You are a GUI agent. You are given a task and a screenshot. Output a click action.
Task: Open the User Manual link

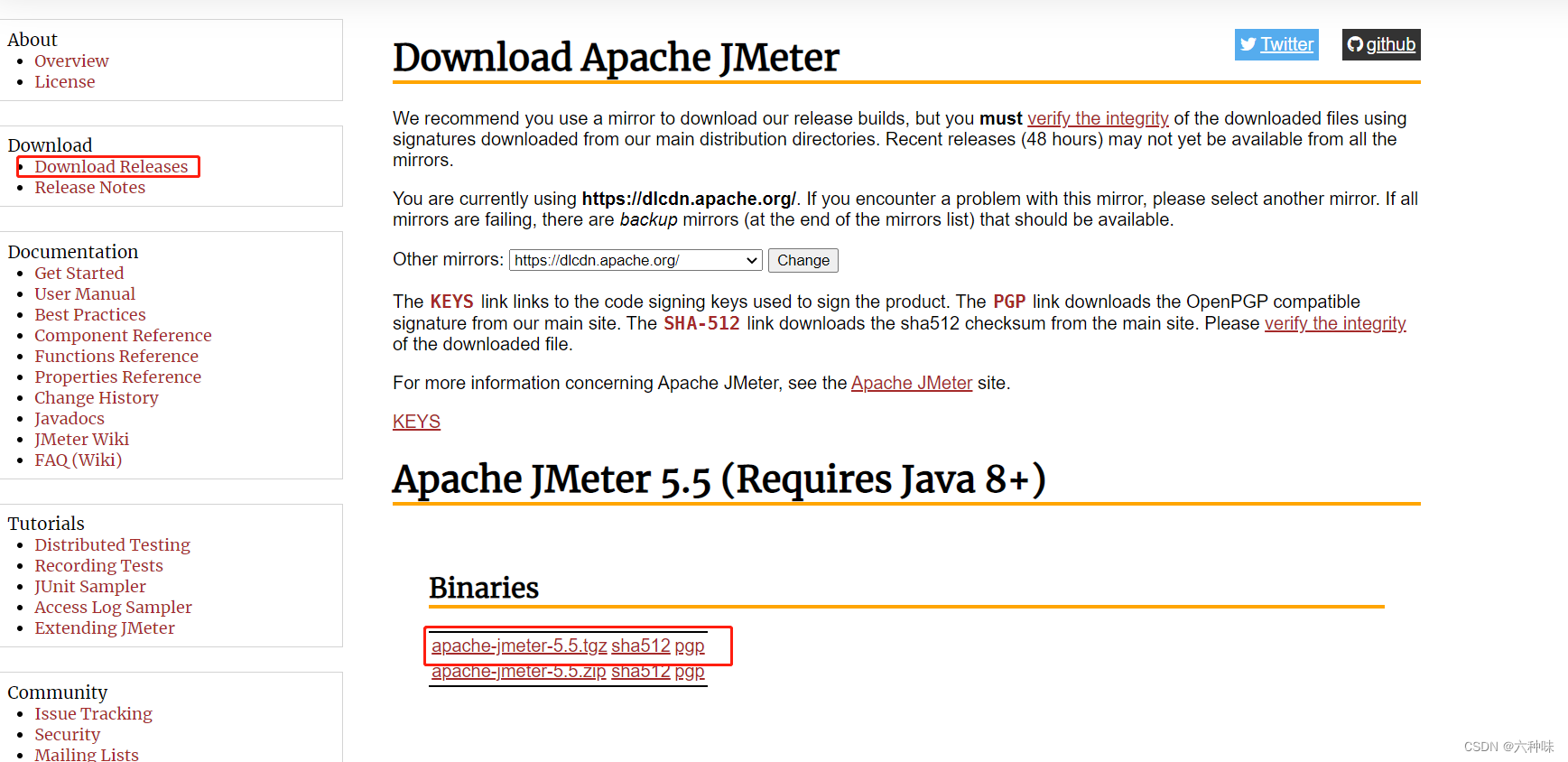(x=85, y=293)
